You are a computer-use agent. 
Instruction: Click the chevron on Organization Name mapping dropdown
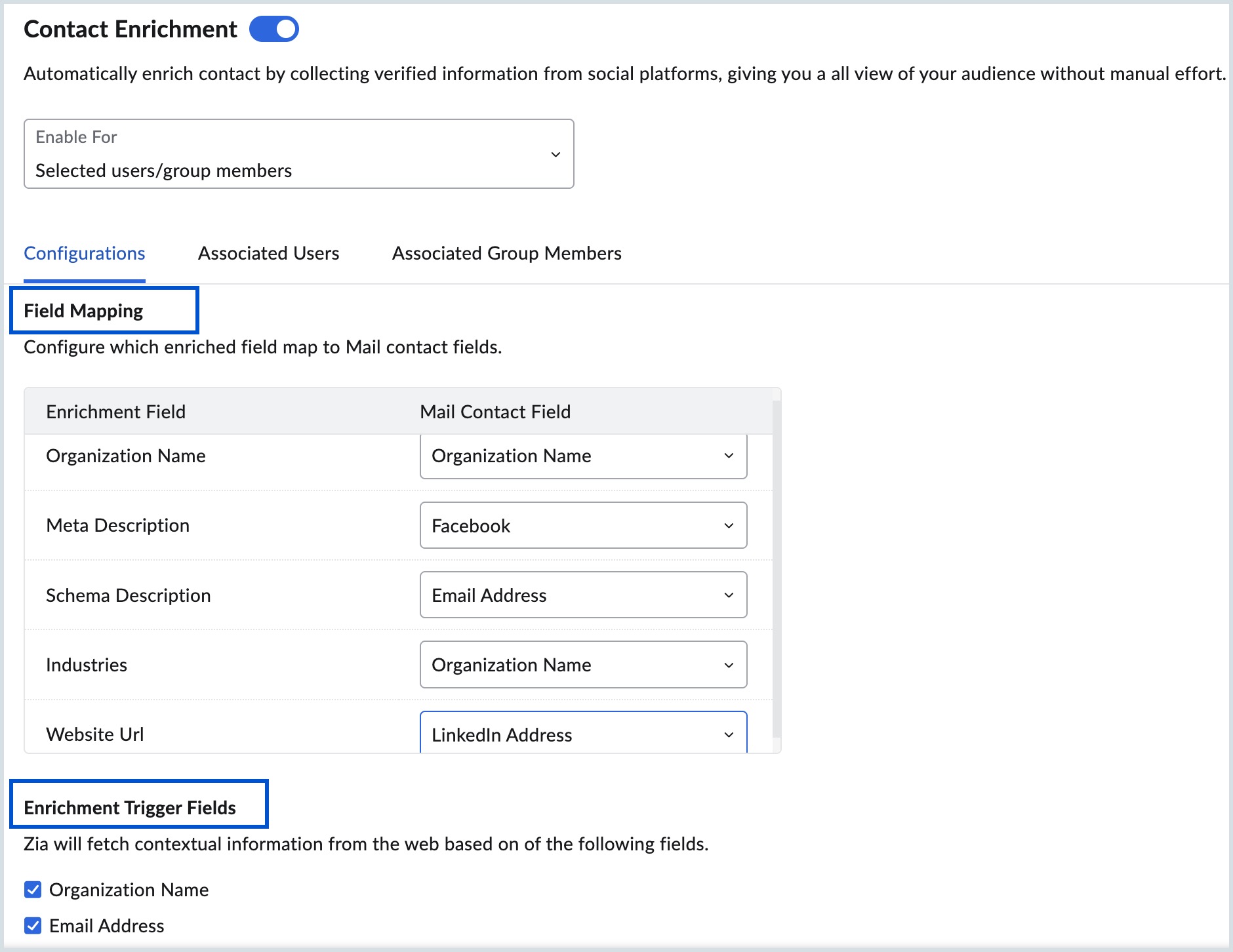point(728,456)
